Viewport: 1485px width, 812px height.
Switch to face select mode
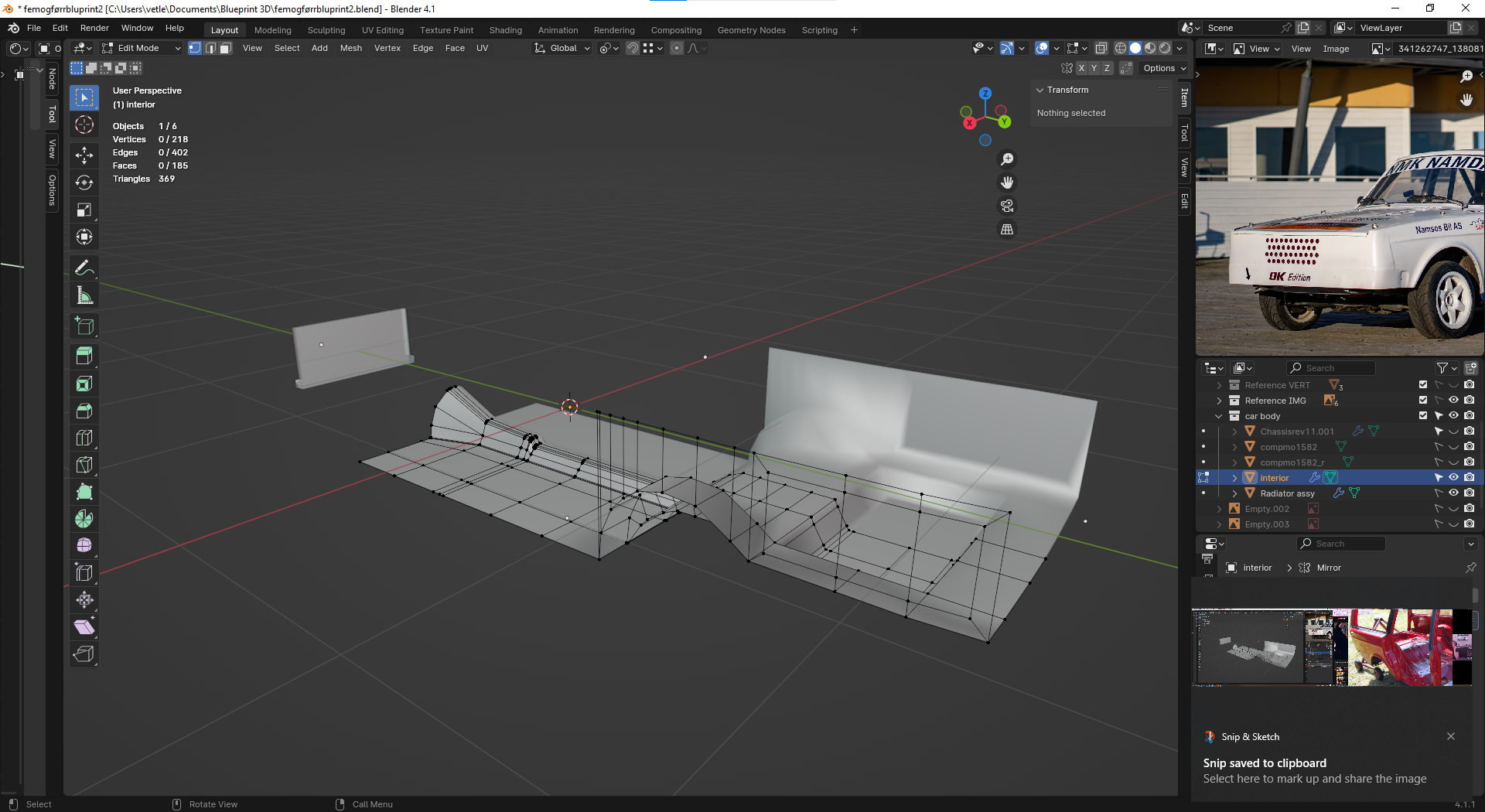pos(225,48)
